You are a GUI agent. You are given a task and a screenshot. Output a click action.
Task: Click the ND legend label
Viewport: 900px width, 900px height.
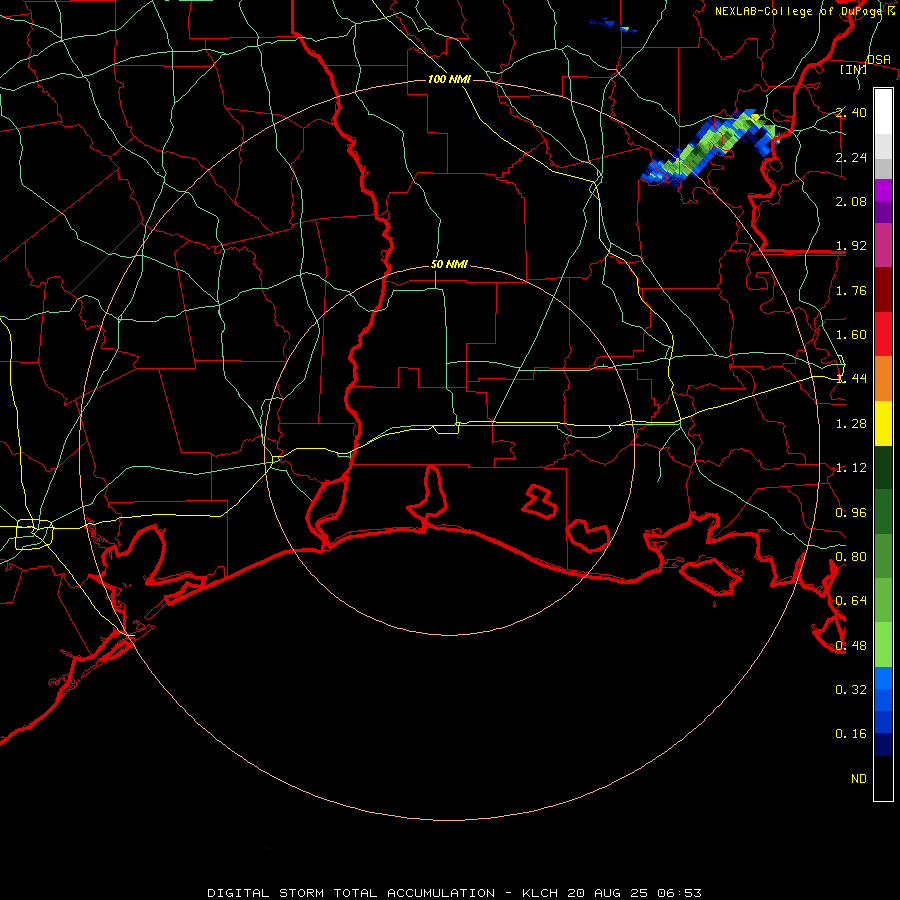coord(859,778)
